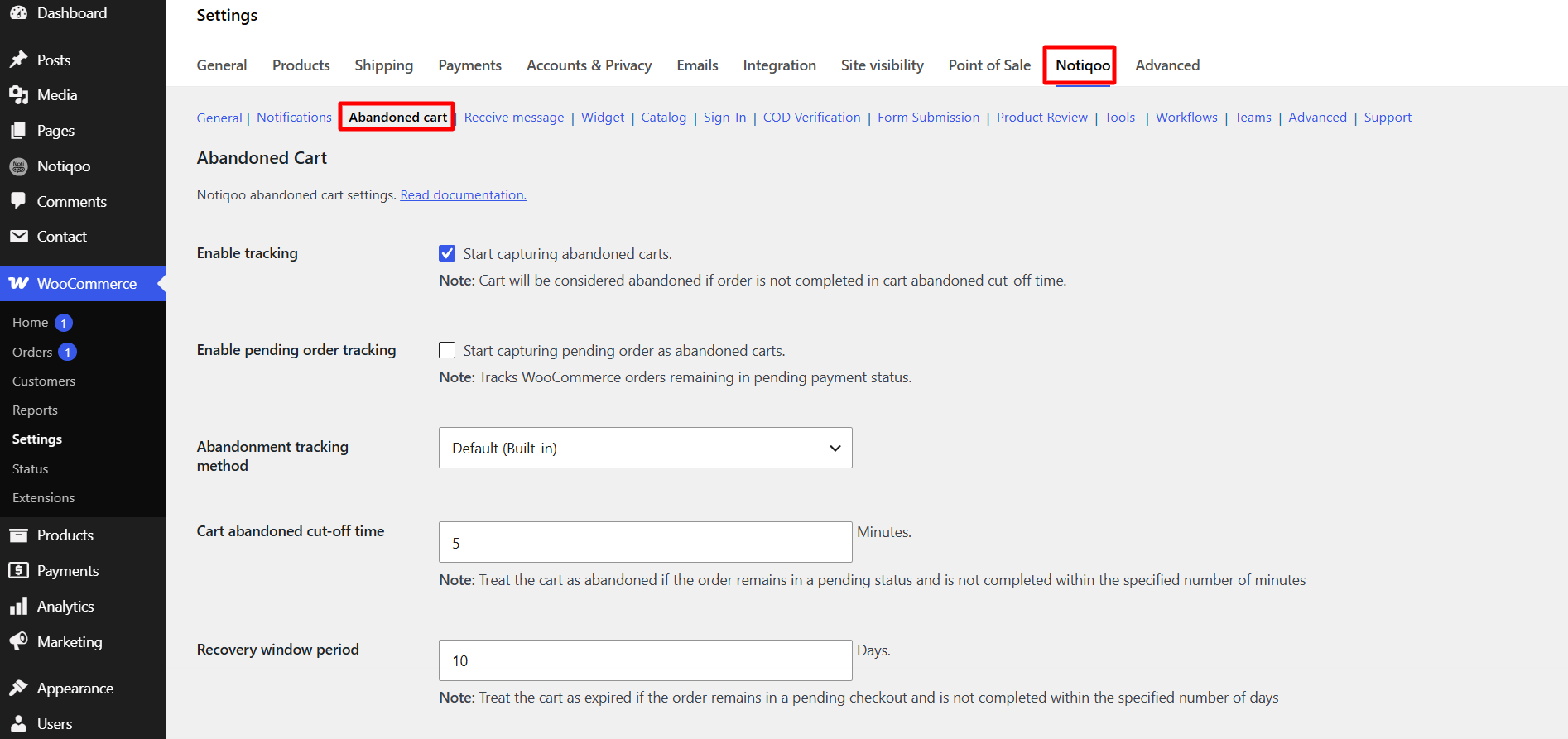Viewport: 1568px width, 739px height.
Task: Open Notiqoo General sub-section link
Action: 219,118
